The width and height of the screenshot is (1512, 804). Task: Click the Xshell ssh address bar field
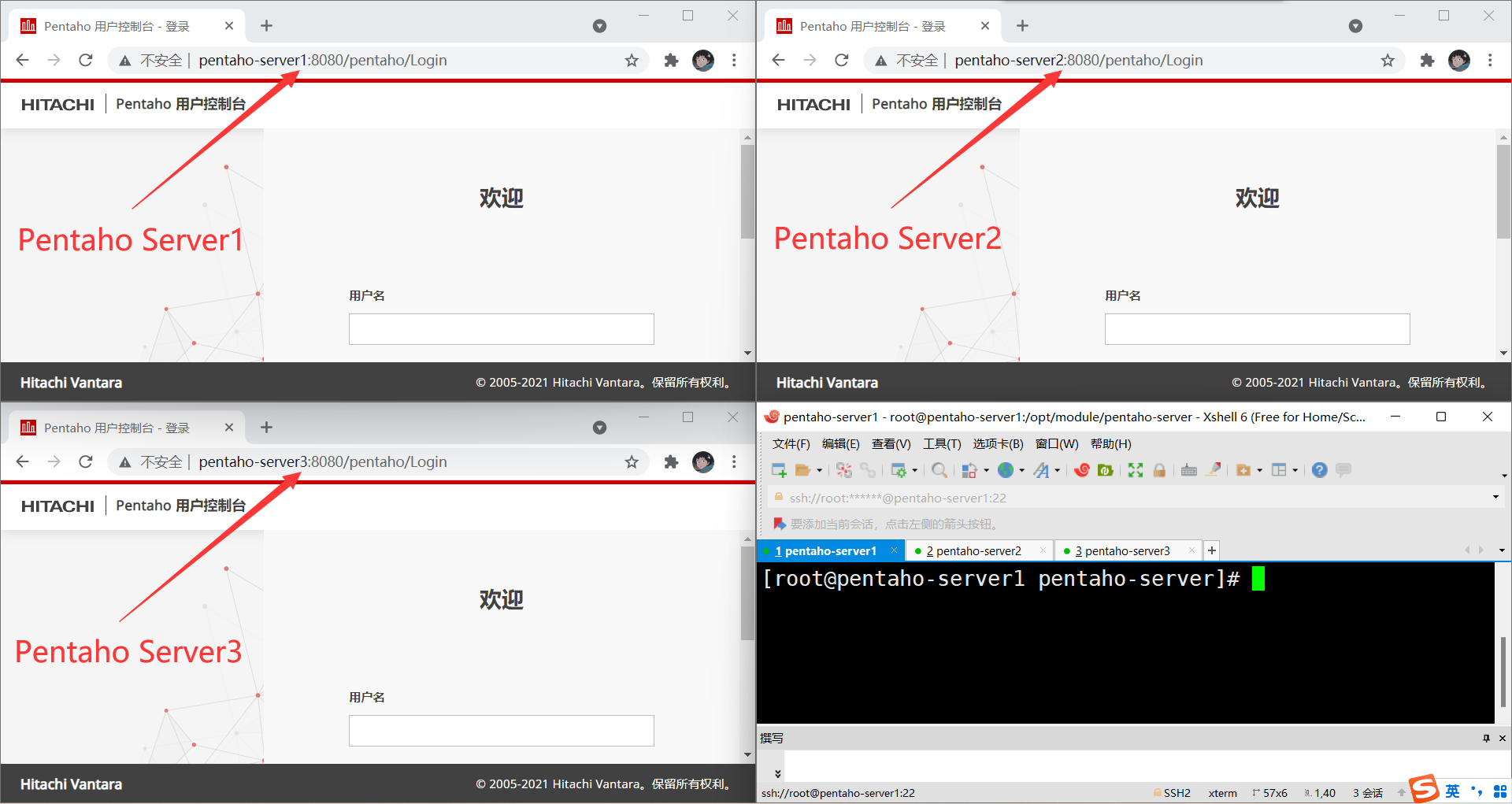pyautogui.click(x=1134, y=498)
